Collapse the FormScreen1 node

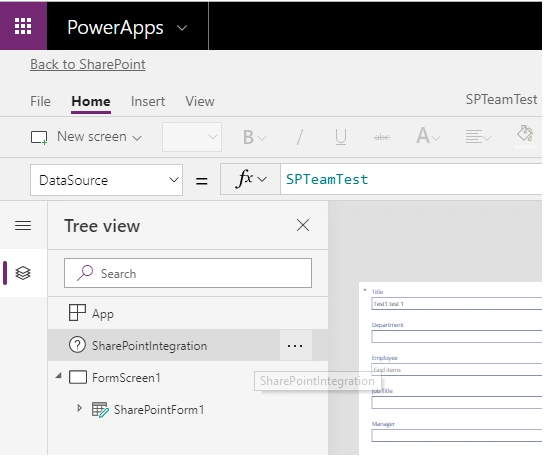pyautogui.click(x=59, y=376)
